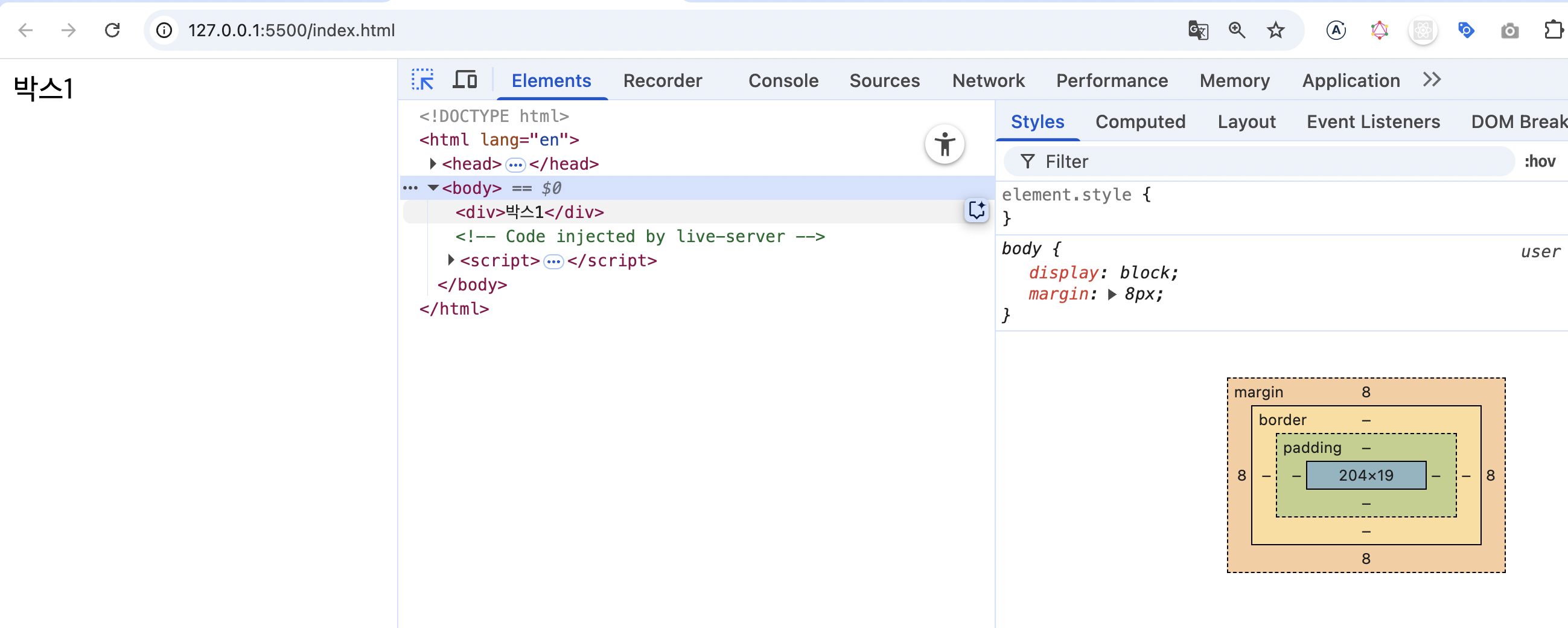Click the 박스1 text on page

(43, 88)
